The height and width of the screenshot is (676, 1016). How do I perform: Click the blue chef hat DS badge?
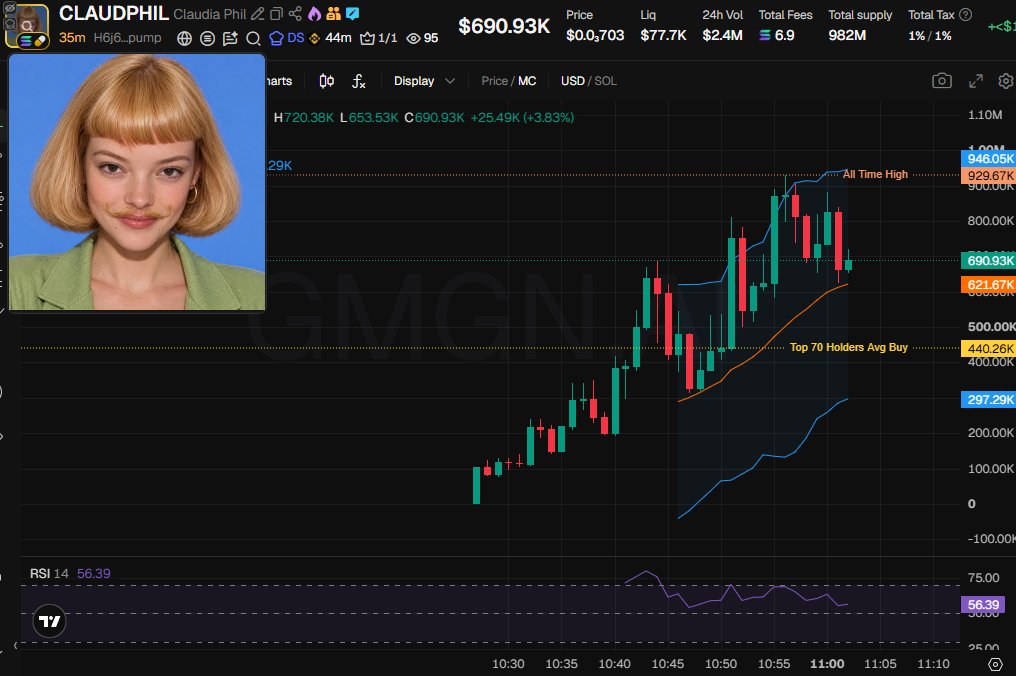[286, 38]
